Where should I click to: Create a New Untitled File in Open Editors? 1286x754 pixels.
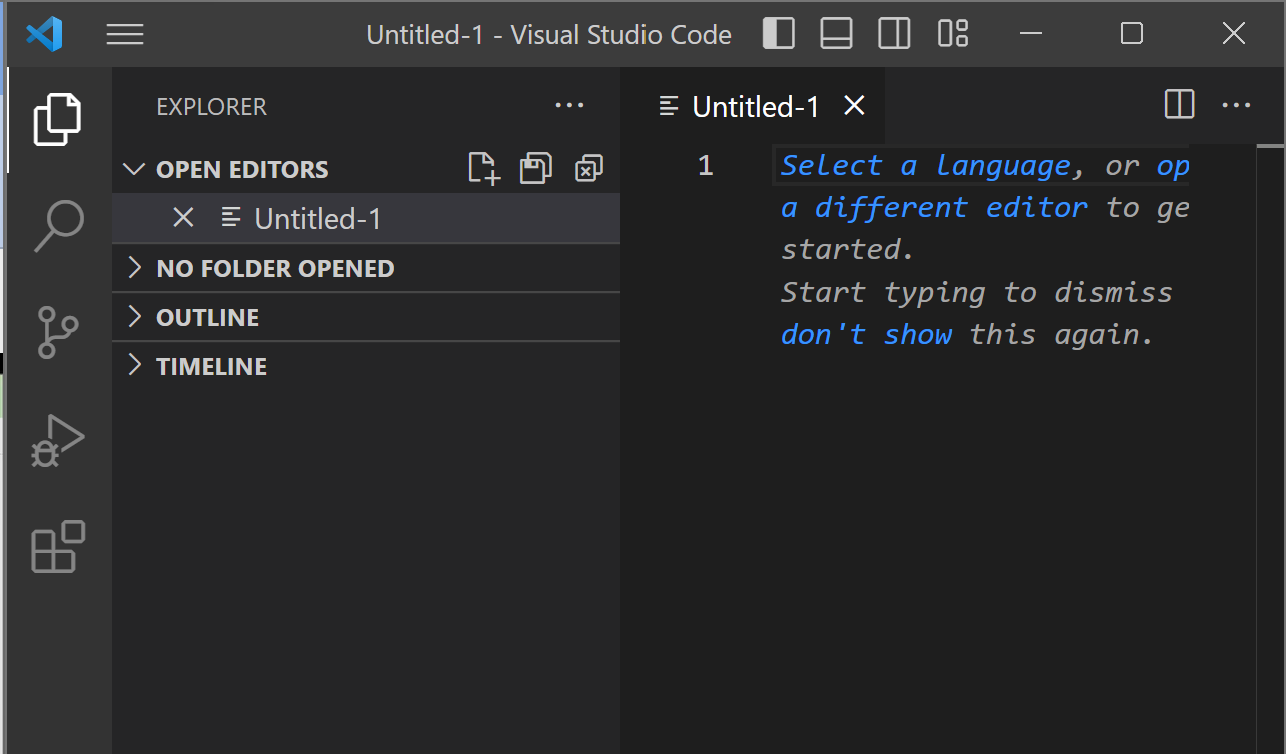point(484,169)
